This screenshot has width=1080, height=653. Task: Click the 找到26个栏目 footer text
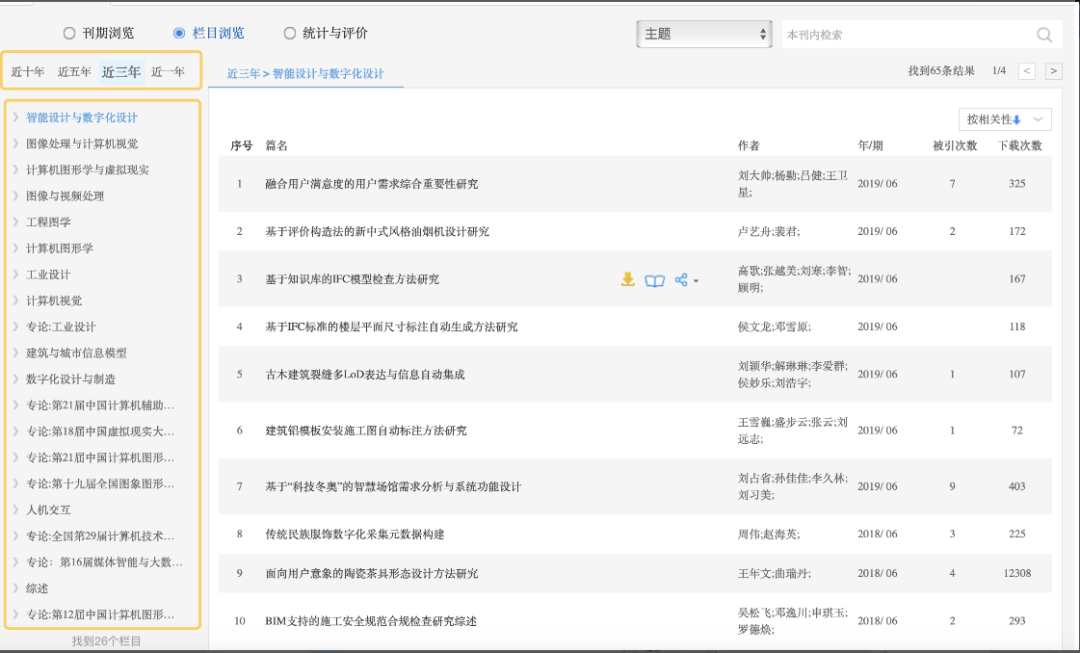coord(107,641)
